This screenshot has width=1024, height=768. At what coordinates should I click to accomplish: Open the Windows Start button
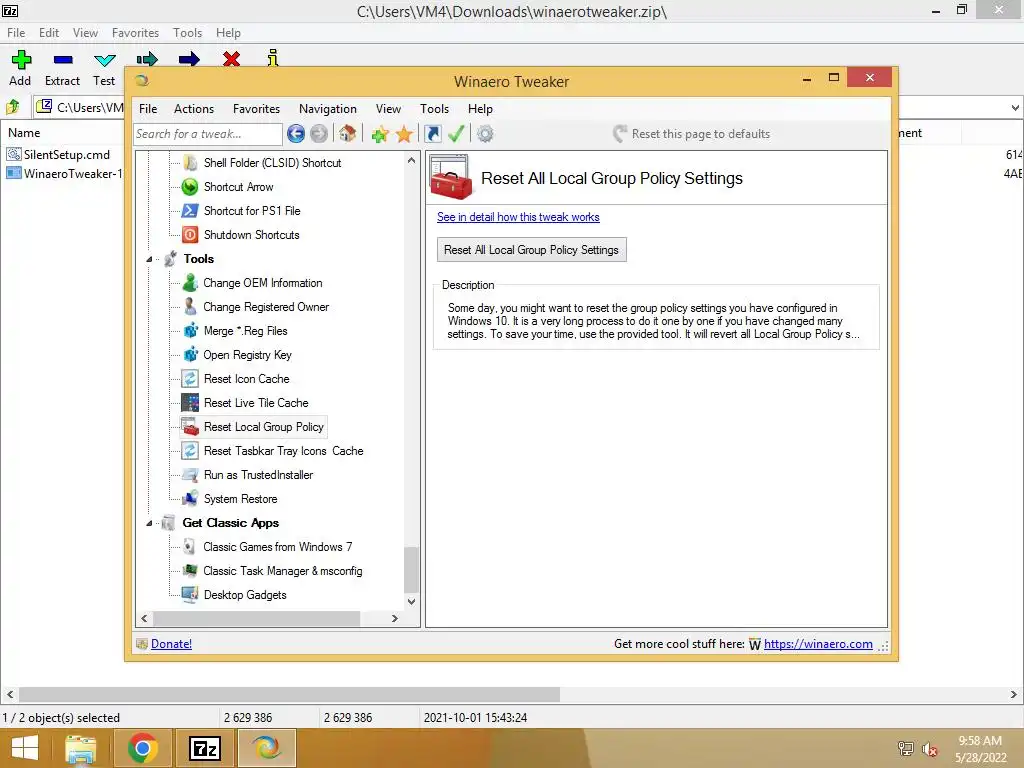[25, 748]
